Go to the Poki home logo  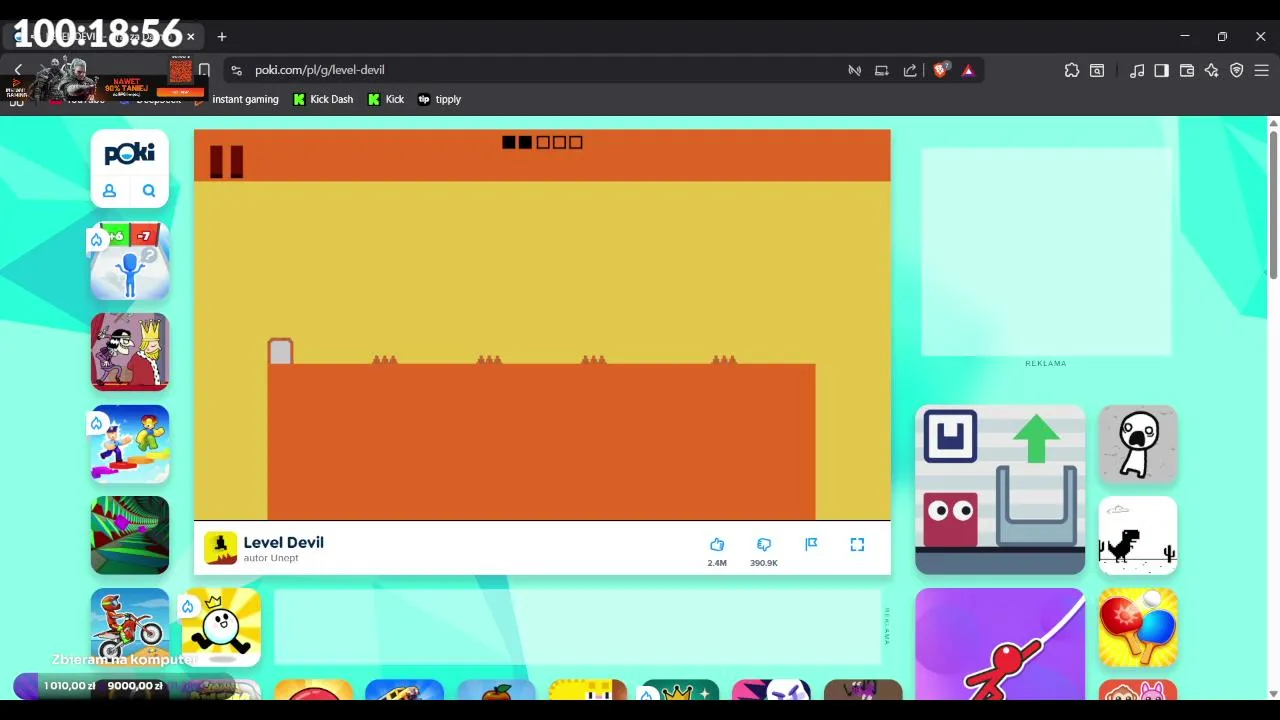[x=130, y=153]
